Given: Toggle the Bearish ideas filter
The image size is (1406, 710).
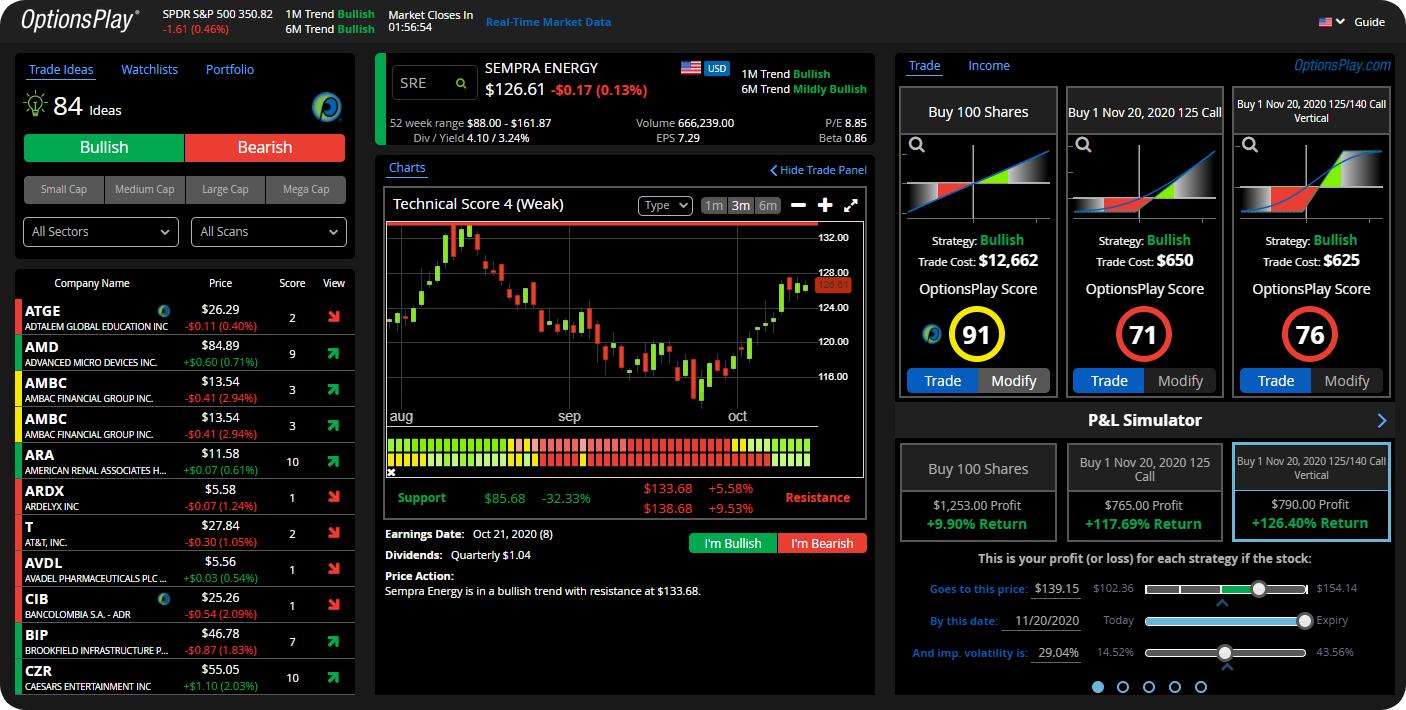Looking at the screenshot, I should pos(265,148).
